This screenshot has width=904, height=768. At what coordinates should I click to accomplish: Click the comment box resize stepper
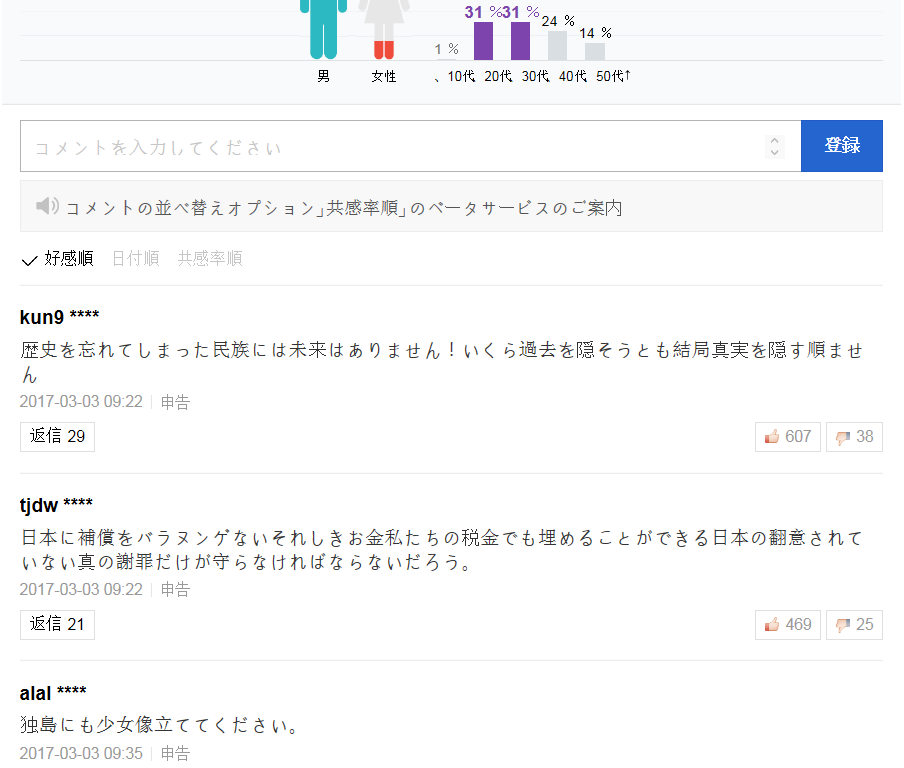(x=774, y=147)
